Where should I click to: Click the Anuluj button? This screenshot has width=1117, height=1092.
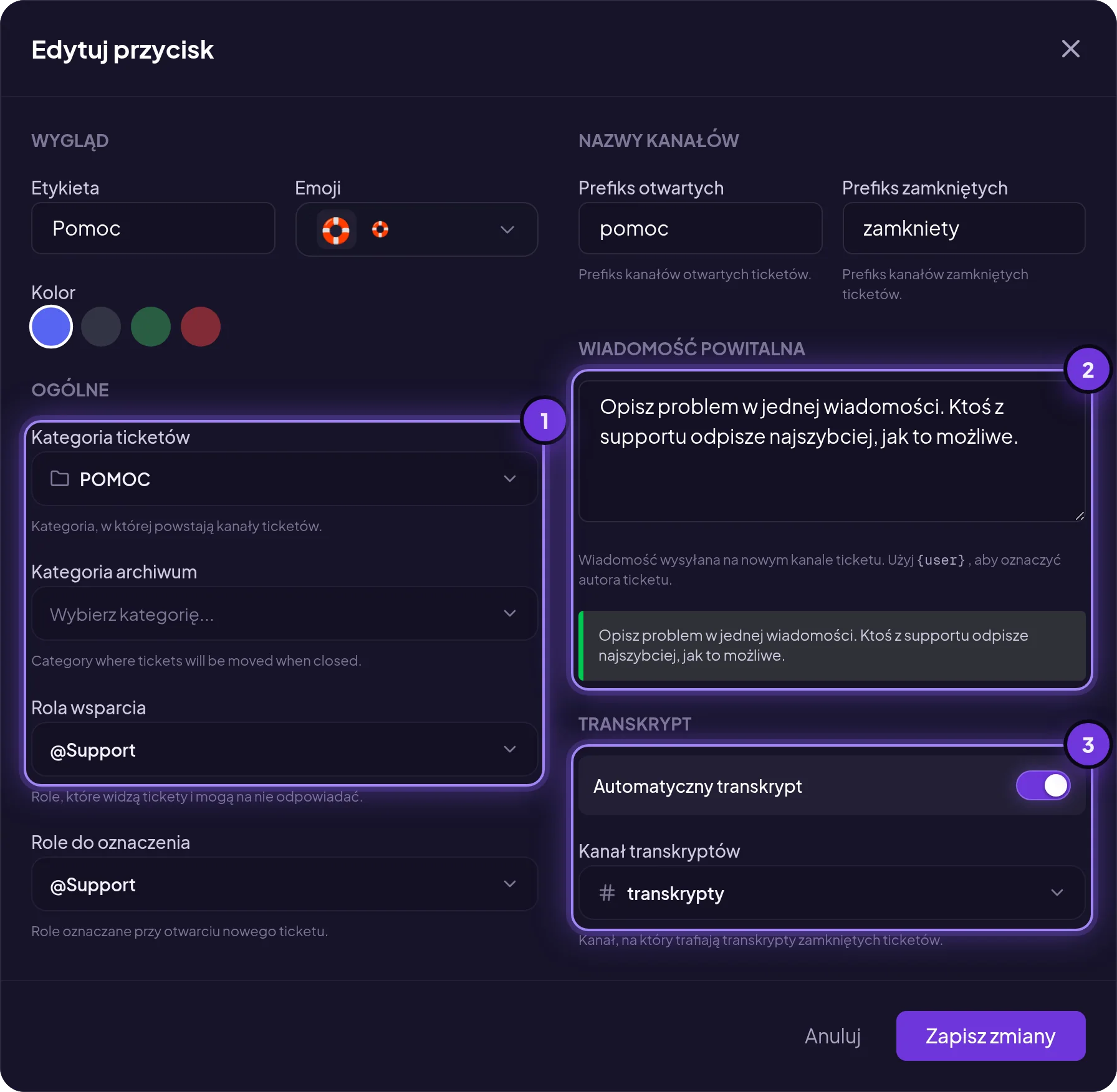click(832, 1036)
